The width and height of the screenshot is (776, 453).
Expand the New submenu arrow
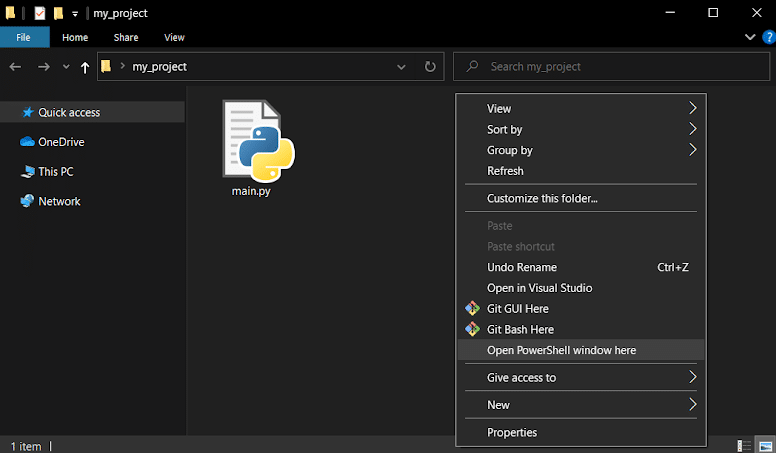693,404
